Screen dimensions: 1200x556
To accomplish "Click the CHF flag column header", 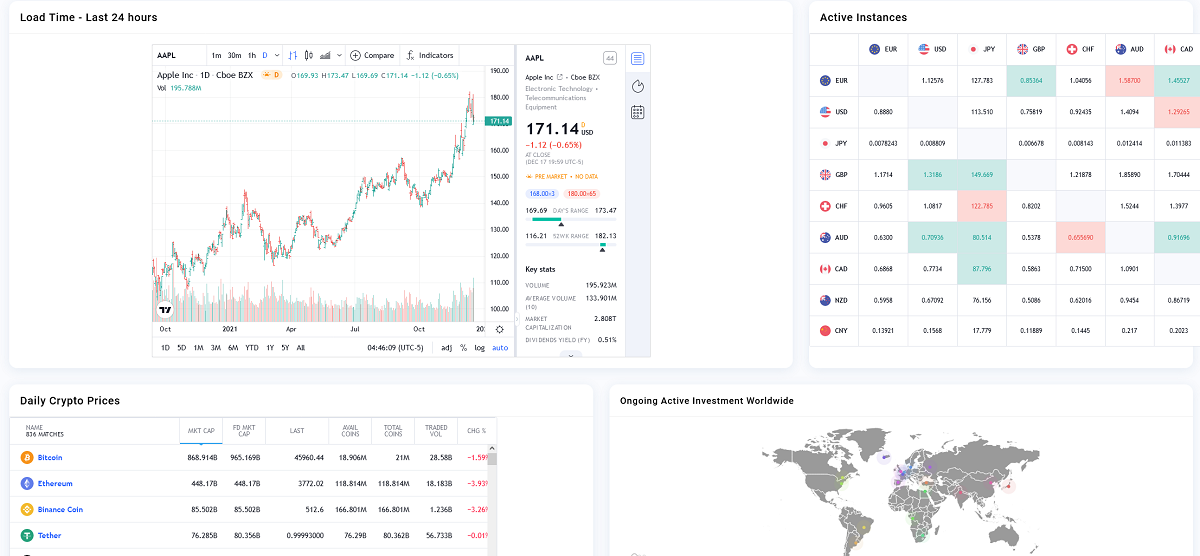I will point(1080,48).
